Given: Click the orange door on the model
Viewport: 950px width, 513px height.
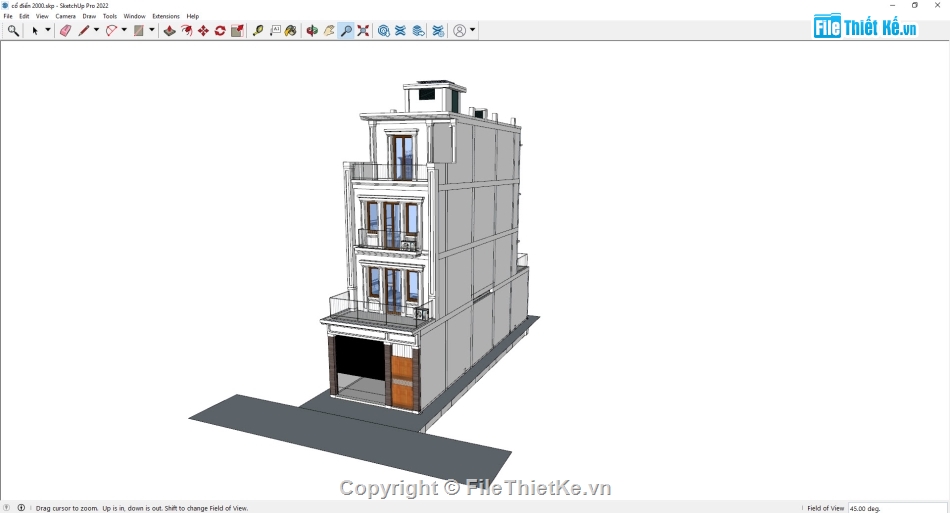Looking at the screenshot, I should click(402, 382).
